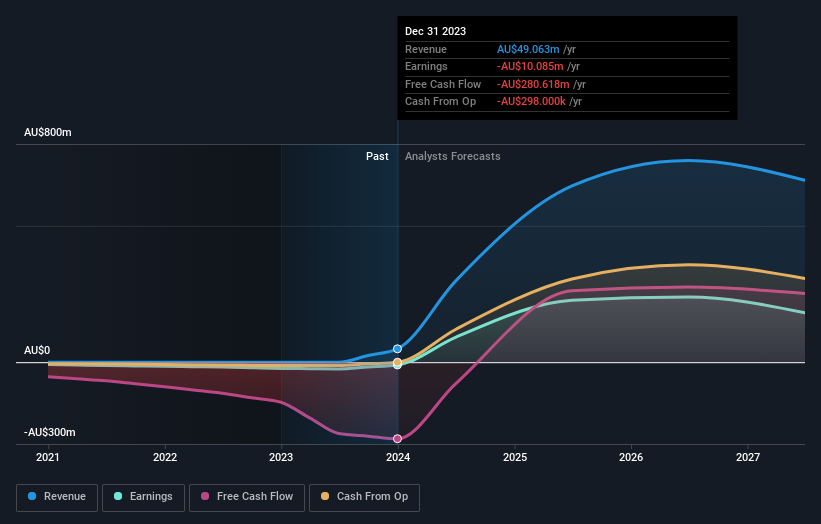Click the Earnings row label in tooltip
Screen dimensions: 821x524
[426, 66]
